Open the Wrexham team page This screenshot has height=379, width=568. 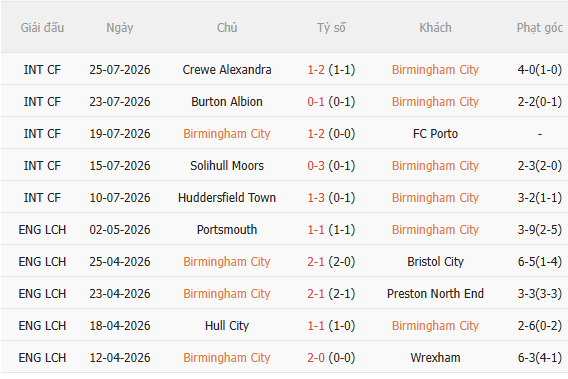click(435, 358)
